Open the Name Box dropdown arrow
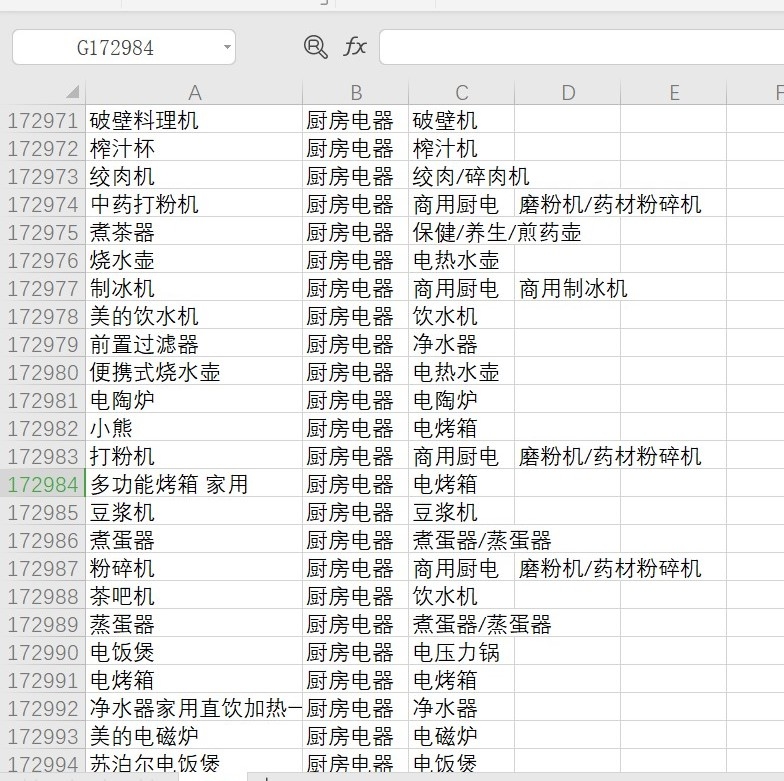 tap(227, 47)
